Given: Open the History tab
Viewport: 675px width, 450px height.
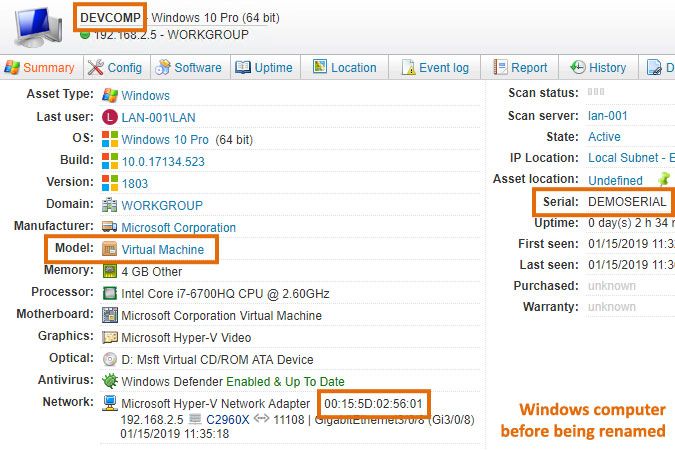Looking at the screenshot, I should pyautogui.click(x=598, y=68).
